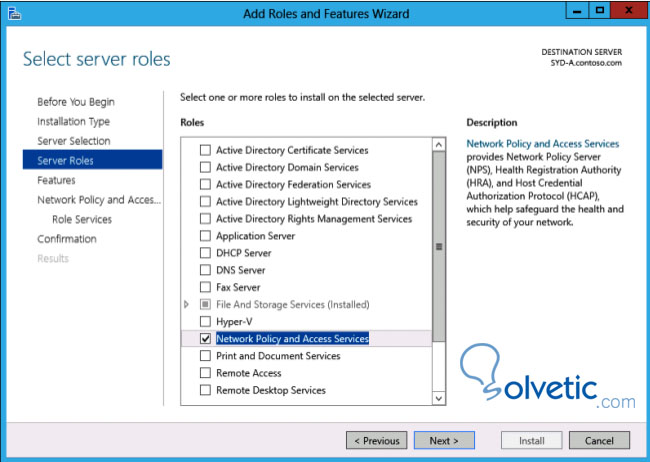Open the Role Services step
This screenshot has height=462, width=650.
point(82,219)
